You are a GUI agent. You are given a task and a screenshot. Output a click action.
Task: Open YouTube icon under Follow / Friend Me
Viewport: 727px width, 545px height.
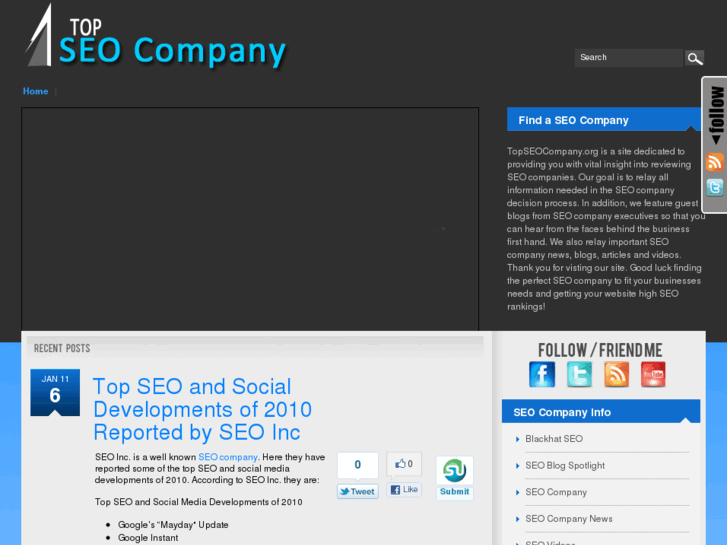point(653,374)
